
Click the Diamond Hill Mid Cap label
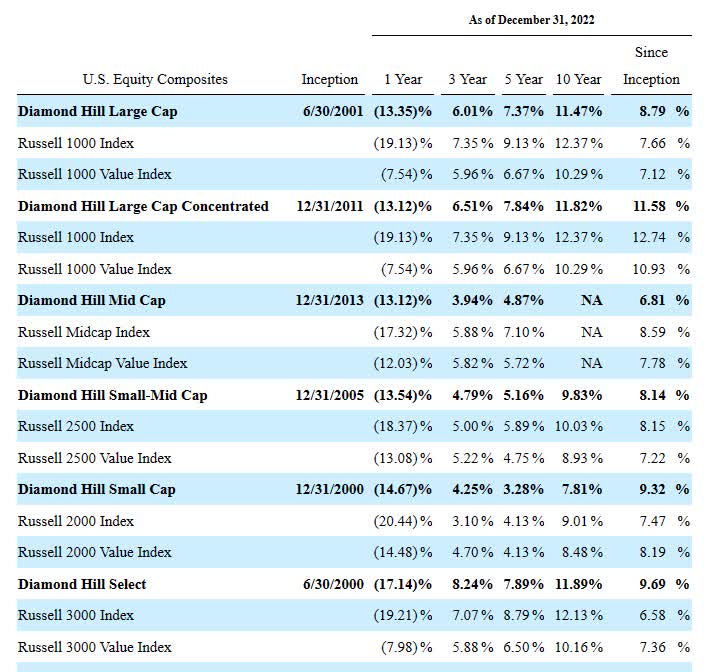(92, 301)
